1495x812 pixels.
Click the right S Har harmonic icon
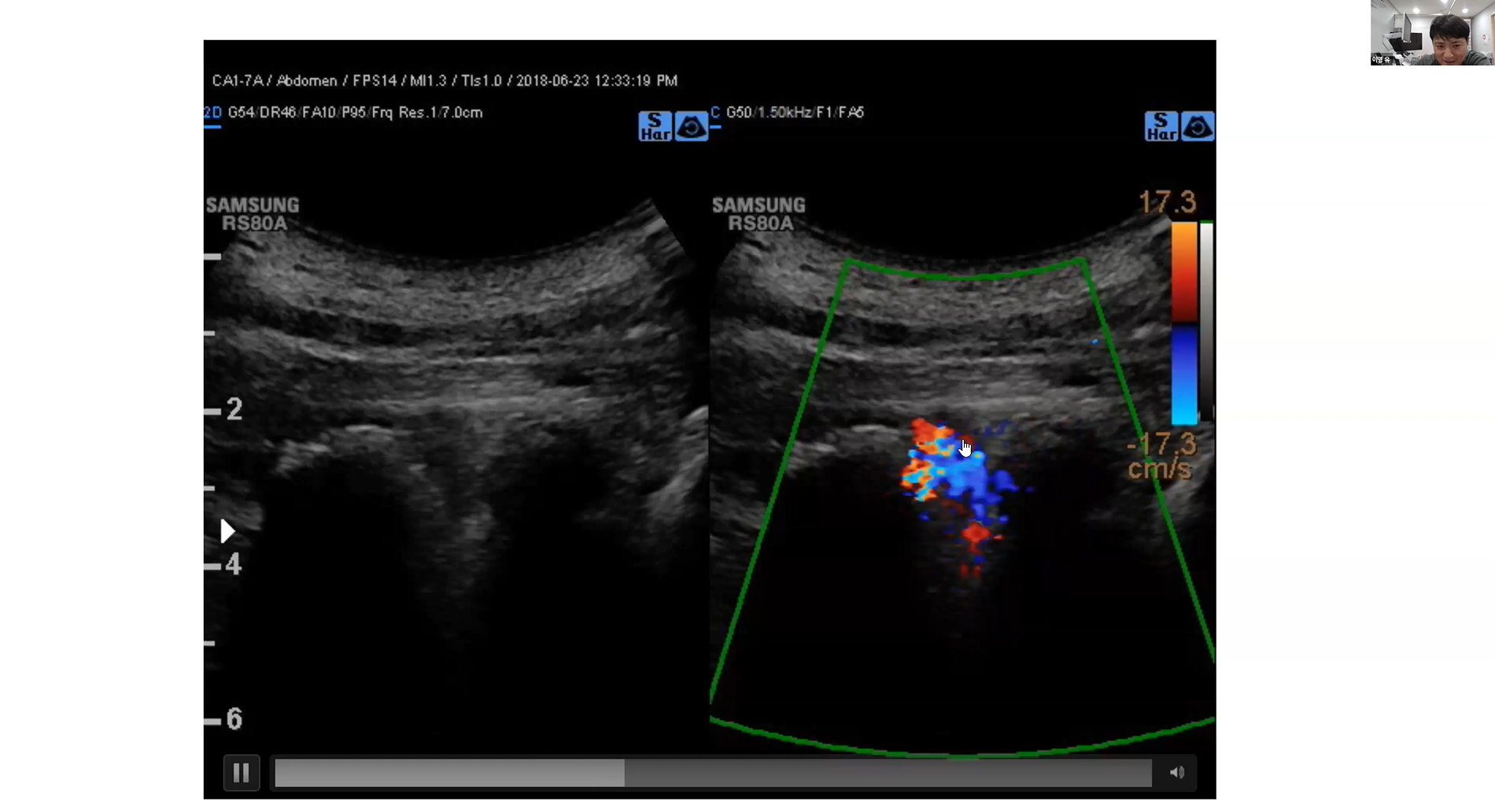tap(1161, 126)
